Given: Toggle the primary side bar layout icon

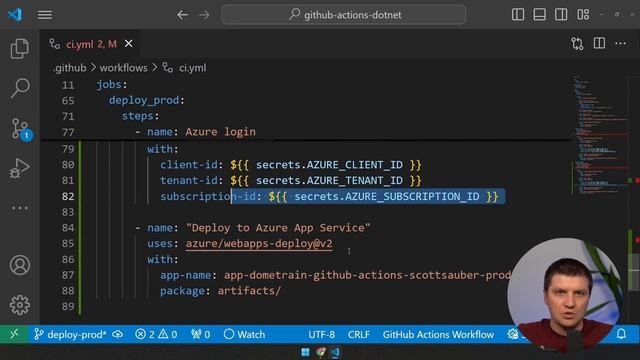Looking at the screenshot, I should click(518, 15).
